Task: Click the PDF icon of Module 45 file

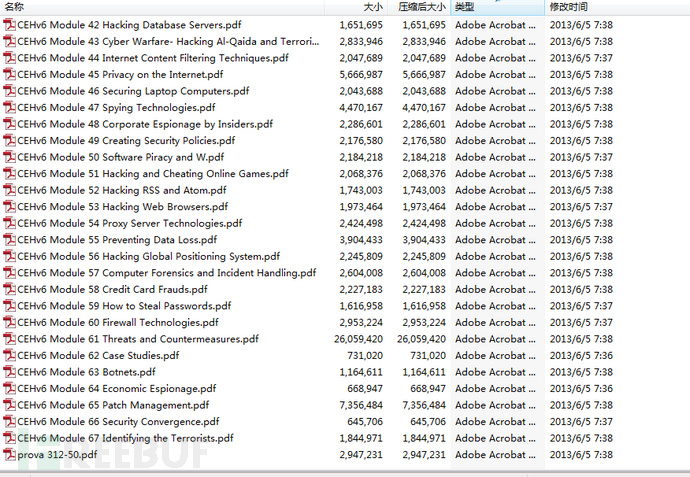Action: click(x=9, y=74)
